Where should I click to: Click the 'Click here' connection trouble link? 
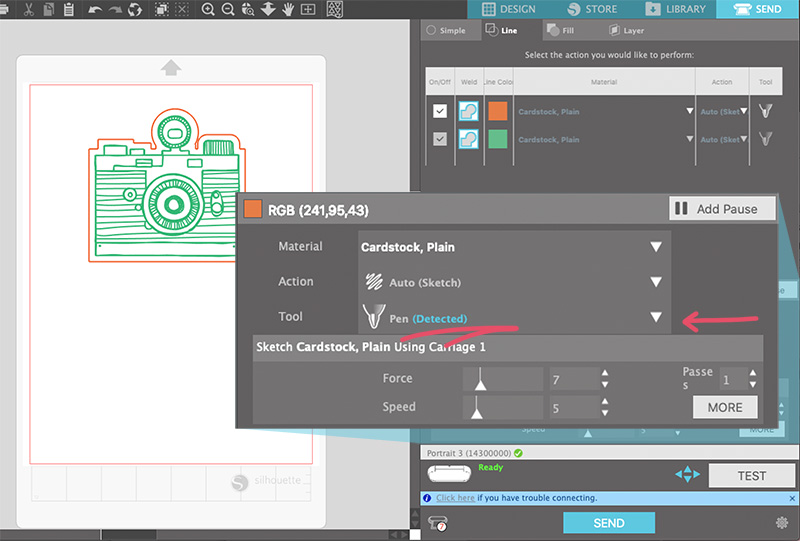click(455, 498)
